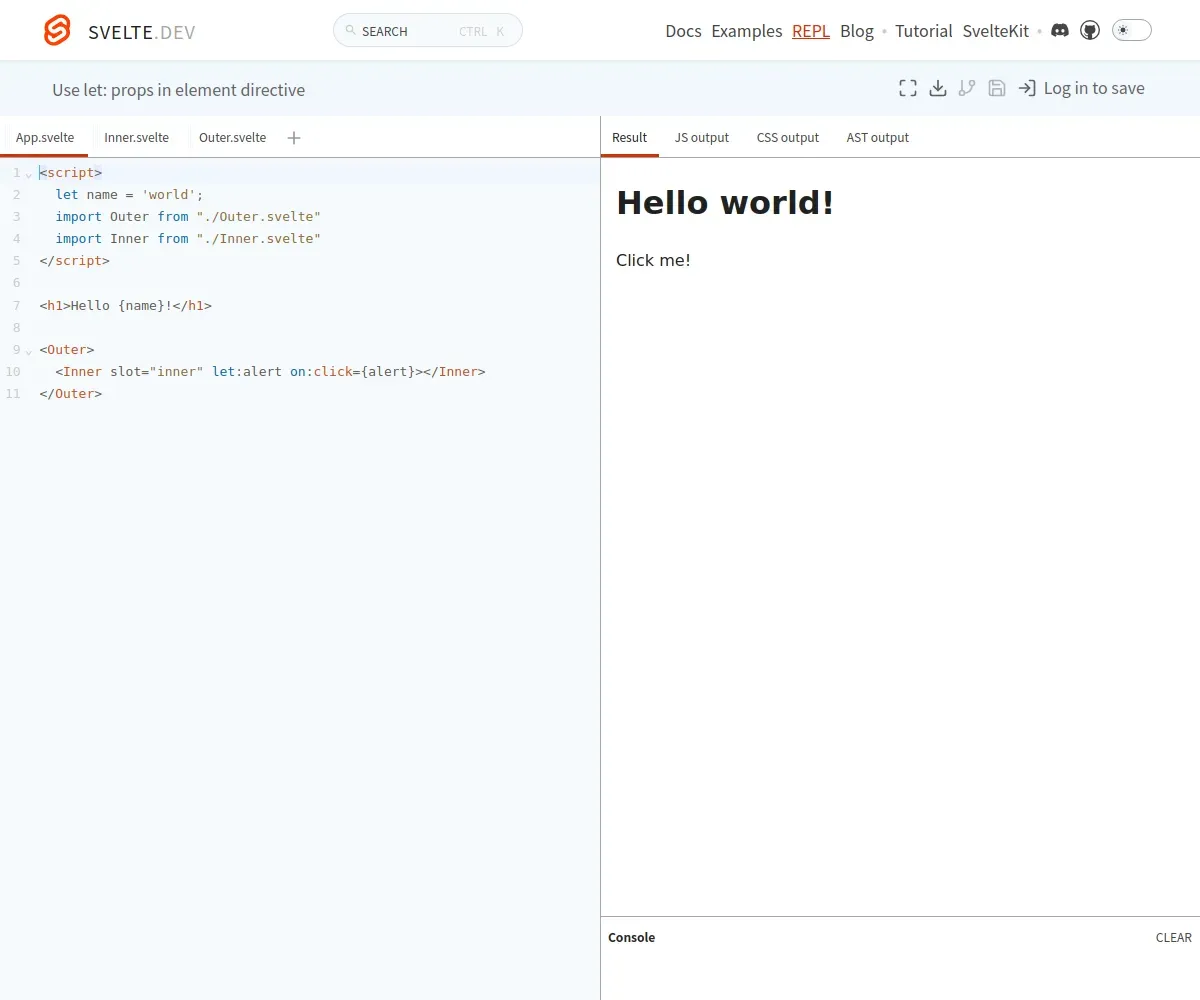Viewport: 1200px width, 1000px height.
Task: Open the GitHub repository icon
Action: pyautogui.click(x=1090, y=31)
